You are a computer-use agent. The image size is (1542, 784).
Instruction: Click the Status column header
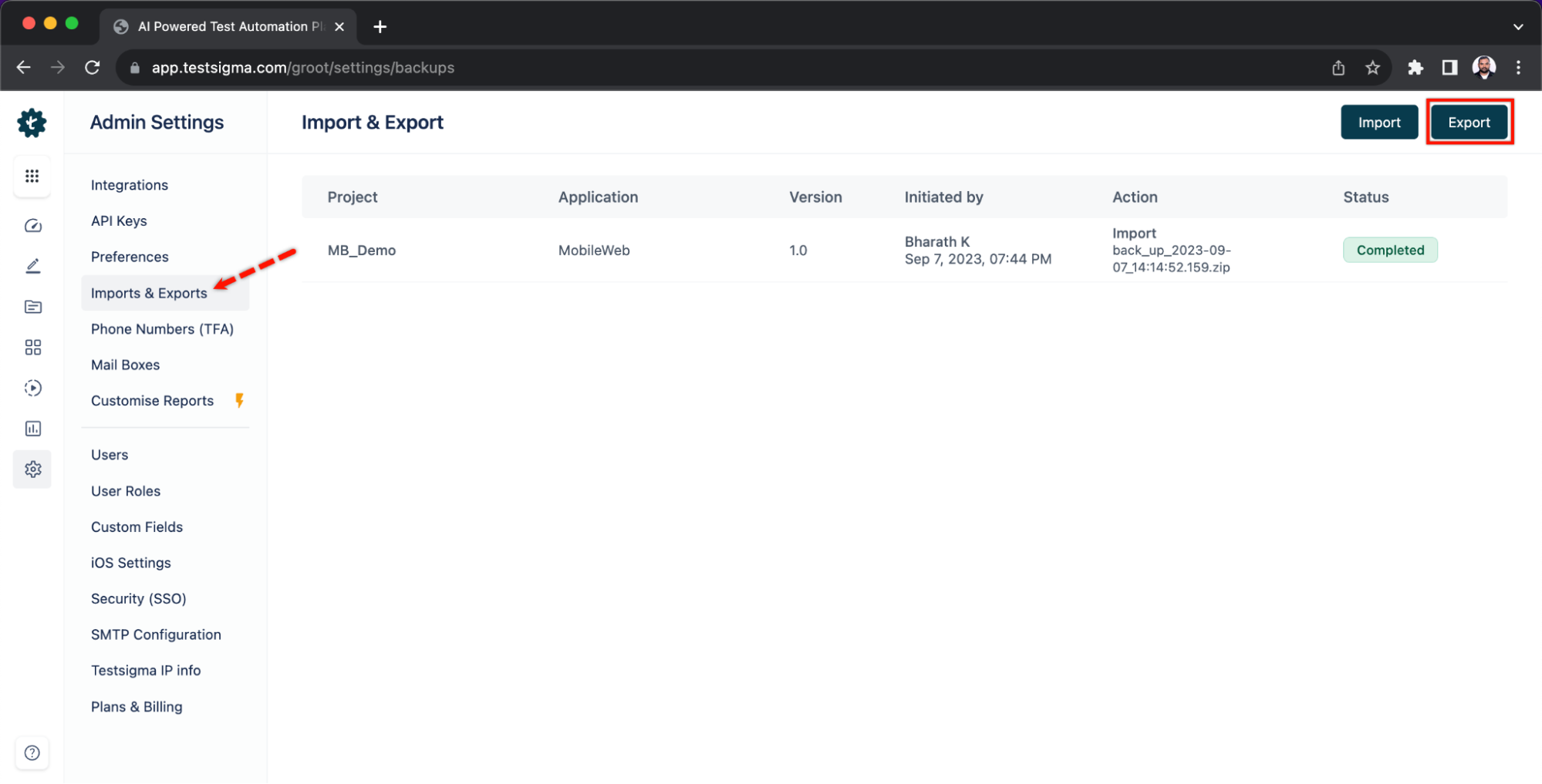[1365, 197]
